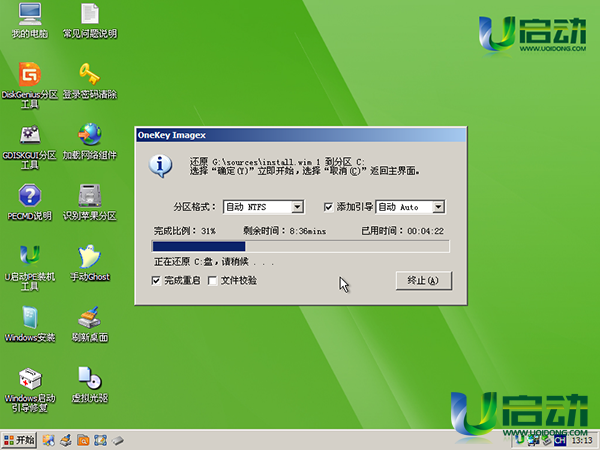Click the first quick launch icon next to 开始
This screenshot has width=600, height=450.
pyautogui.click(x=48, y=440)
